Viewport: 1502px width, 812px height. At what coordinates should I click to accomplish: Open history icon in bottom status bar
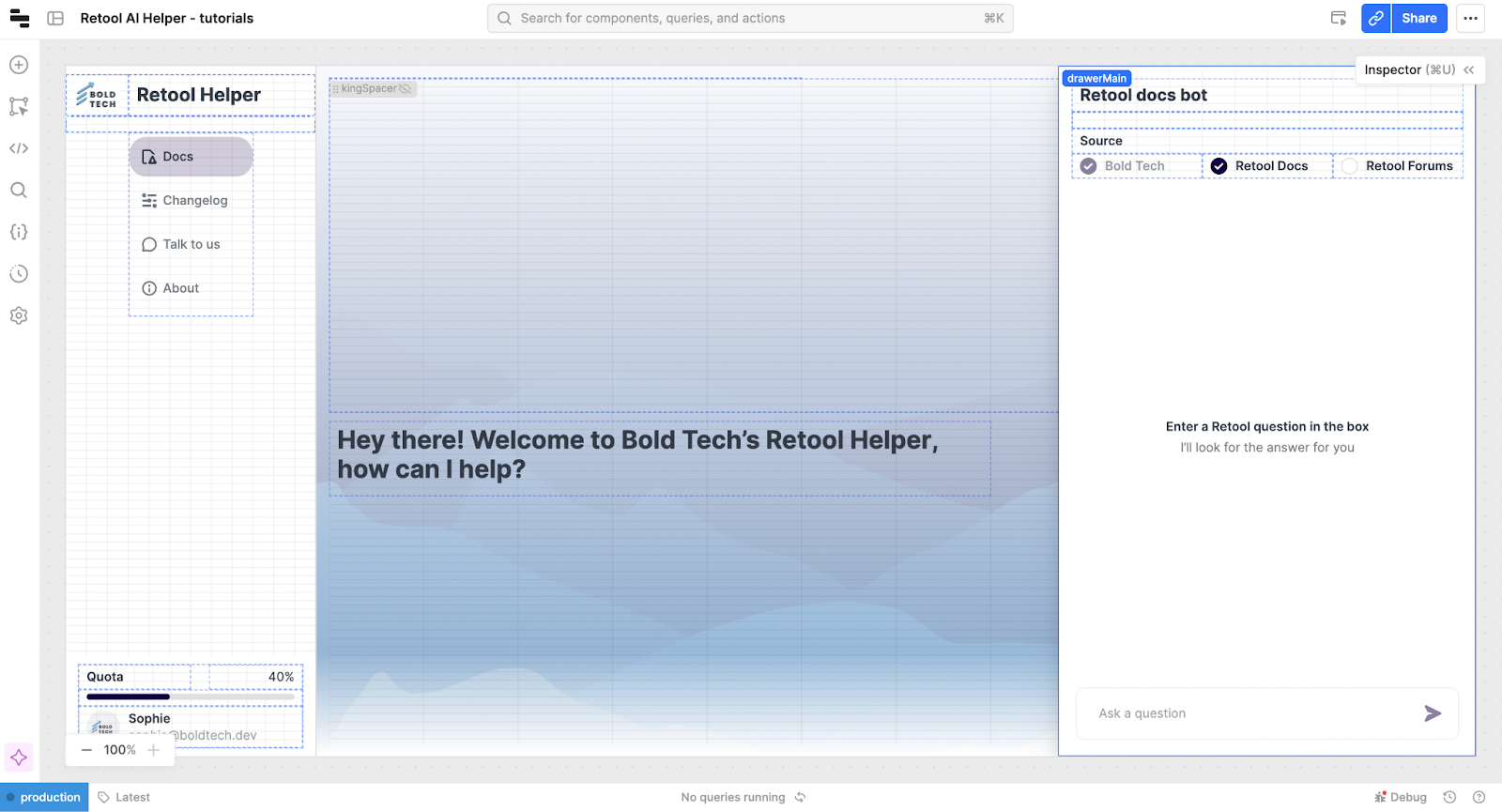[1449, 797]
